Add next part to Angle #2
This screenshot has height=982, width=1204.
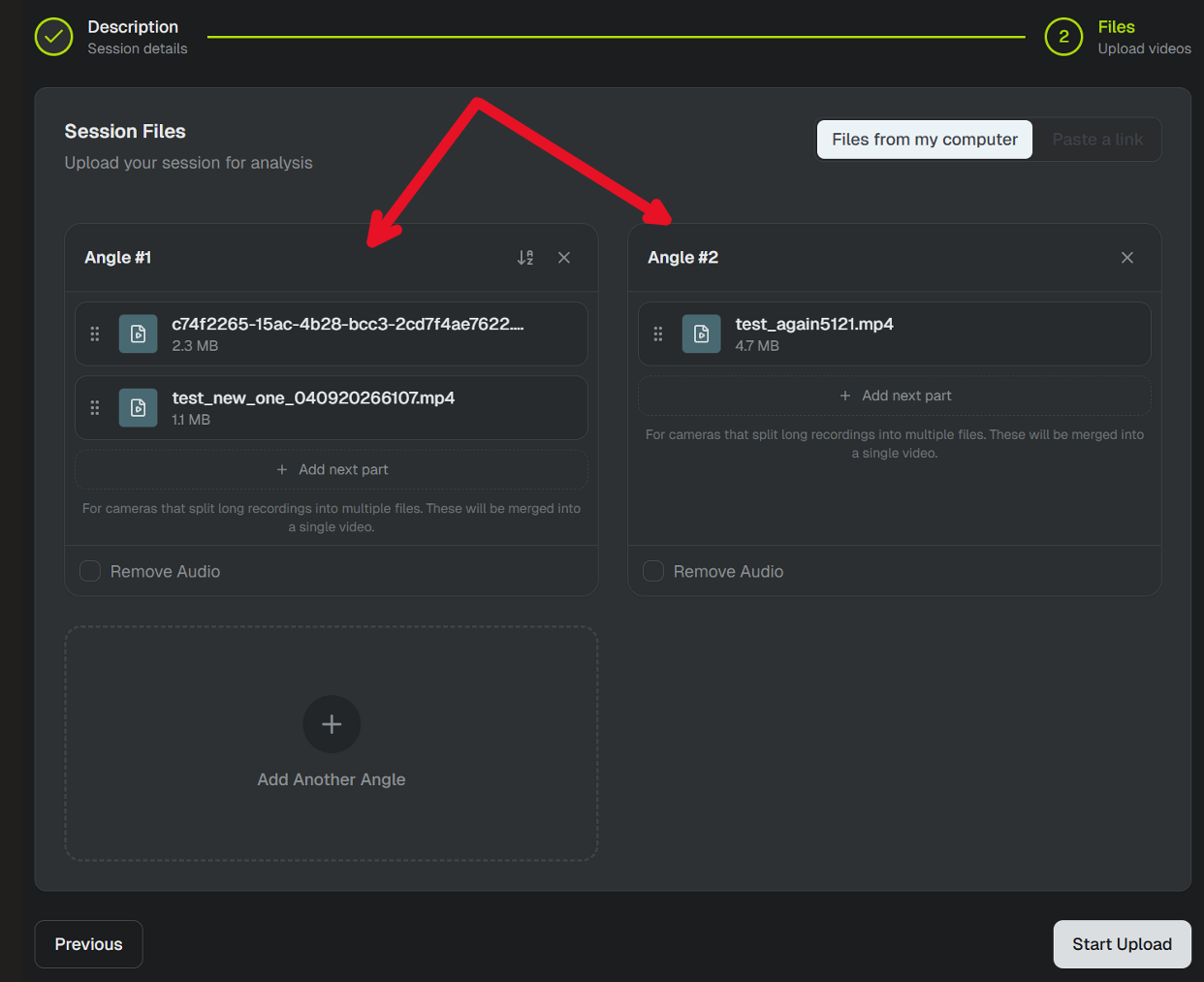895,396
